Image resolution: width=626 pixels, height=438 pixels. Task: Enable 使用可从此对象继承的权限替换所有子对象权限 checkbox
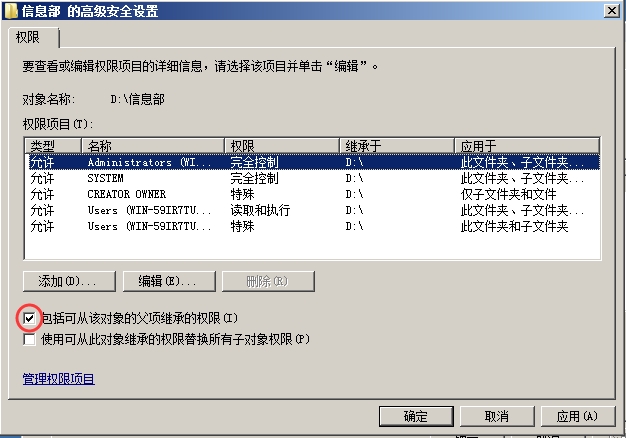click(29, 339)
